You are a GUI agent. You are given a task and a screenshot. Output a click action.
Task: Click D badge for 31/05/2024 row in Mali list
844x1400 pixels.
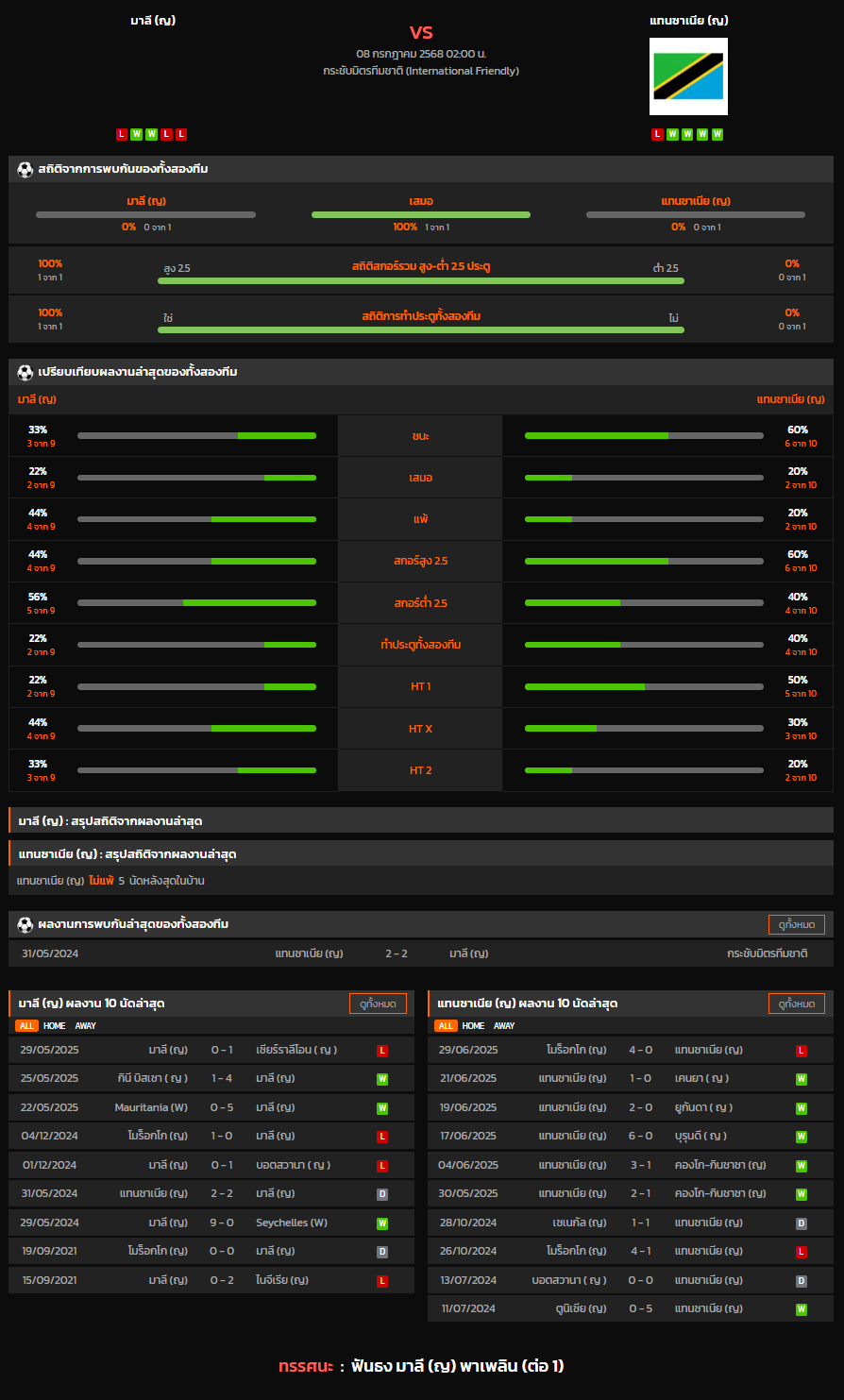pos(382,1194)
